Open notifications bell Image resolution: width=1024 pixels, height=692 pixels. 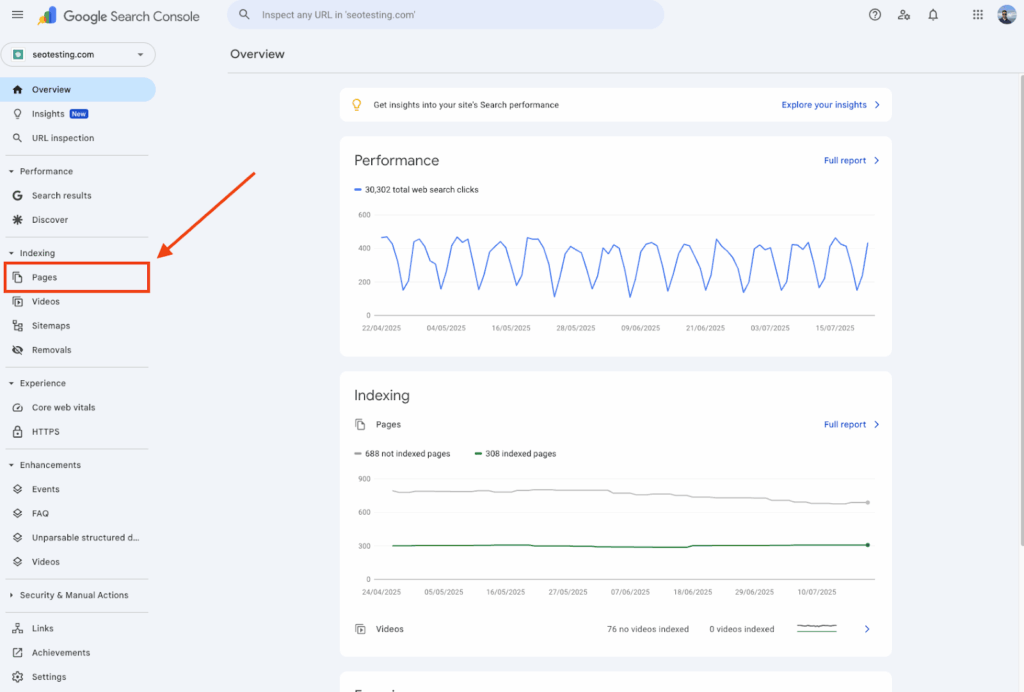point(933,14)
